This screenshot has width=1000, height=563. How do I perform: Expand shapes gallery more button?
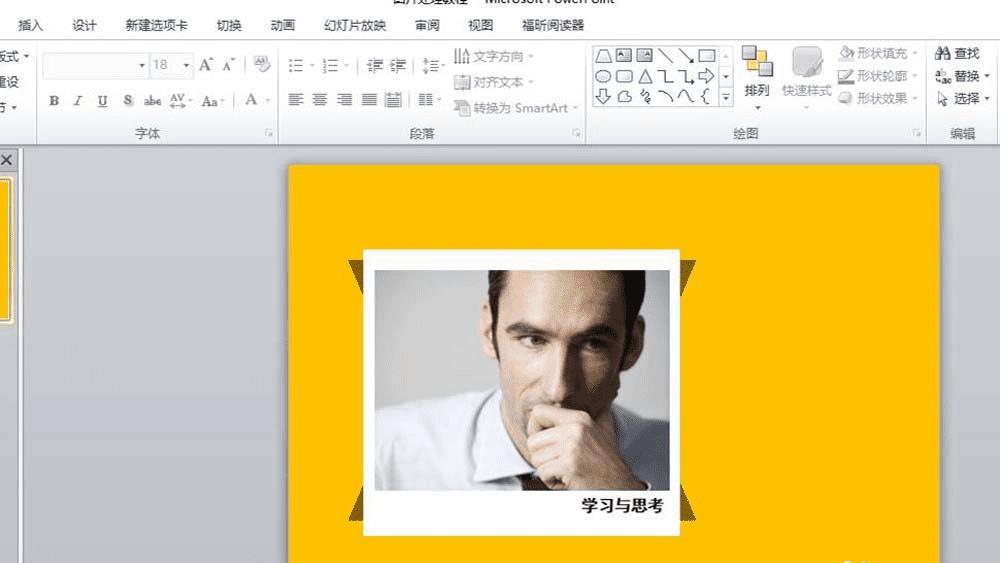[x=726, y=98]
